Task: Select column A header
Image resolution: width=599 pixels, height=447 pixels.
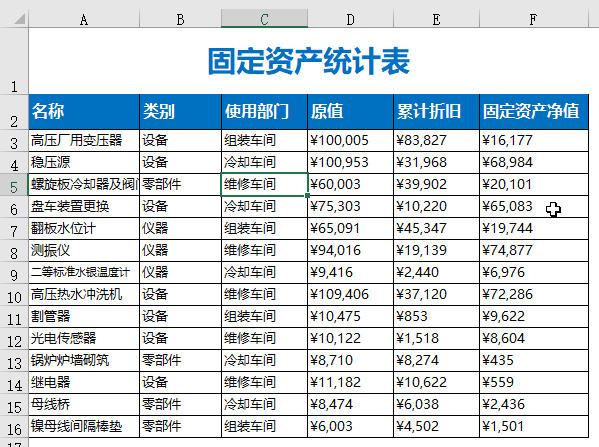Action: point(84,19)
